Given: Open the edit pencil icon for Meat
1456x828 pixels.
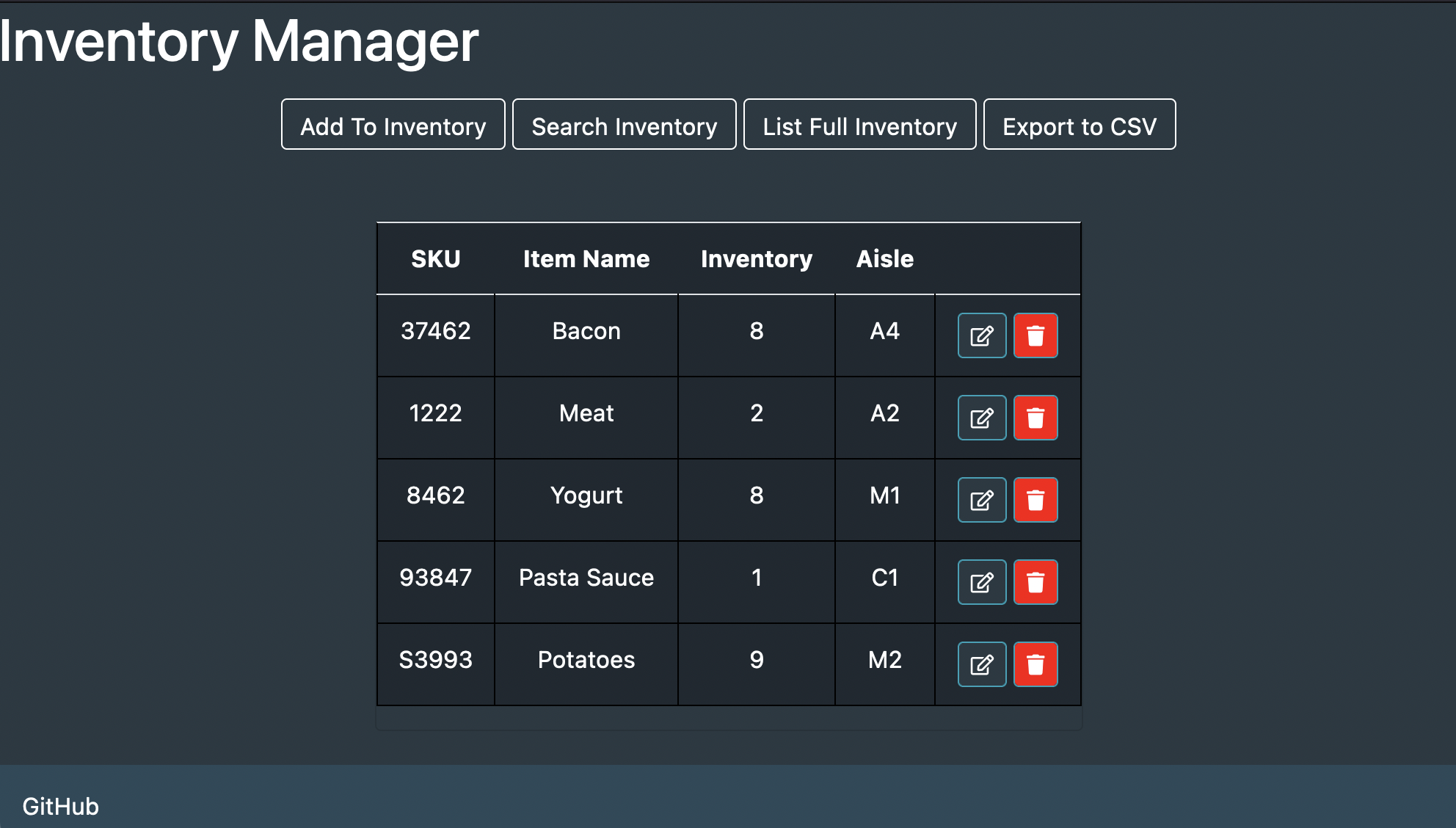Looking at the screenshot, I should tap(980, 417).
